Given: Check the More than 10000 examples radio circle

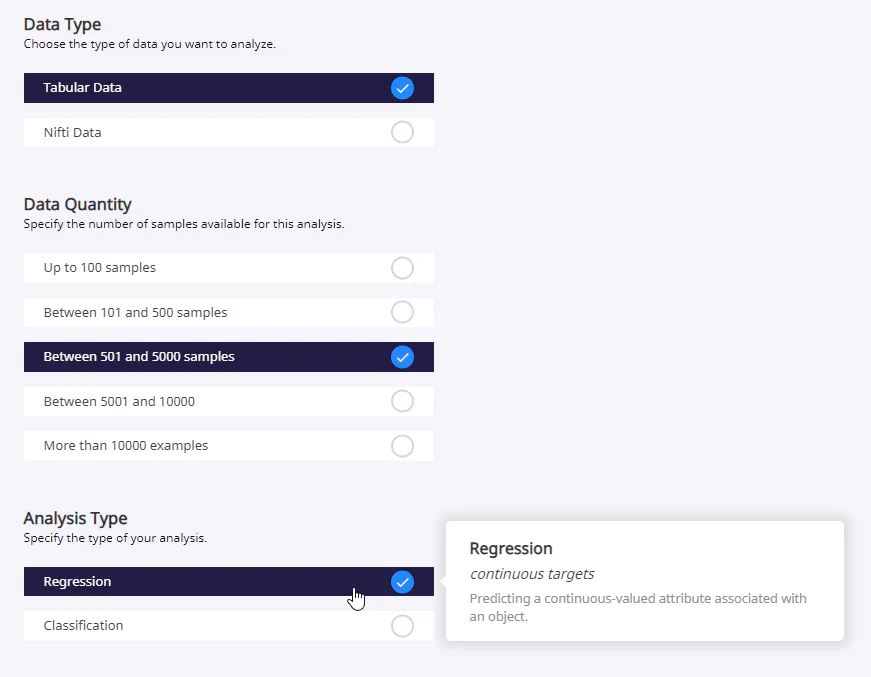Looking at the screenshot, I should click(402, 445).
